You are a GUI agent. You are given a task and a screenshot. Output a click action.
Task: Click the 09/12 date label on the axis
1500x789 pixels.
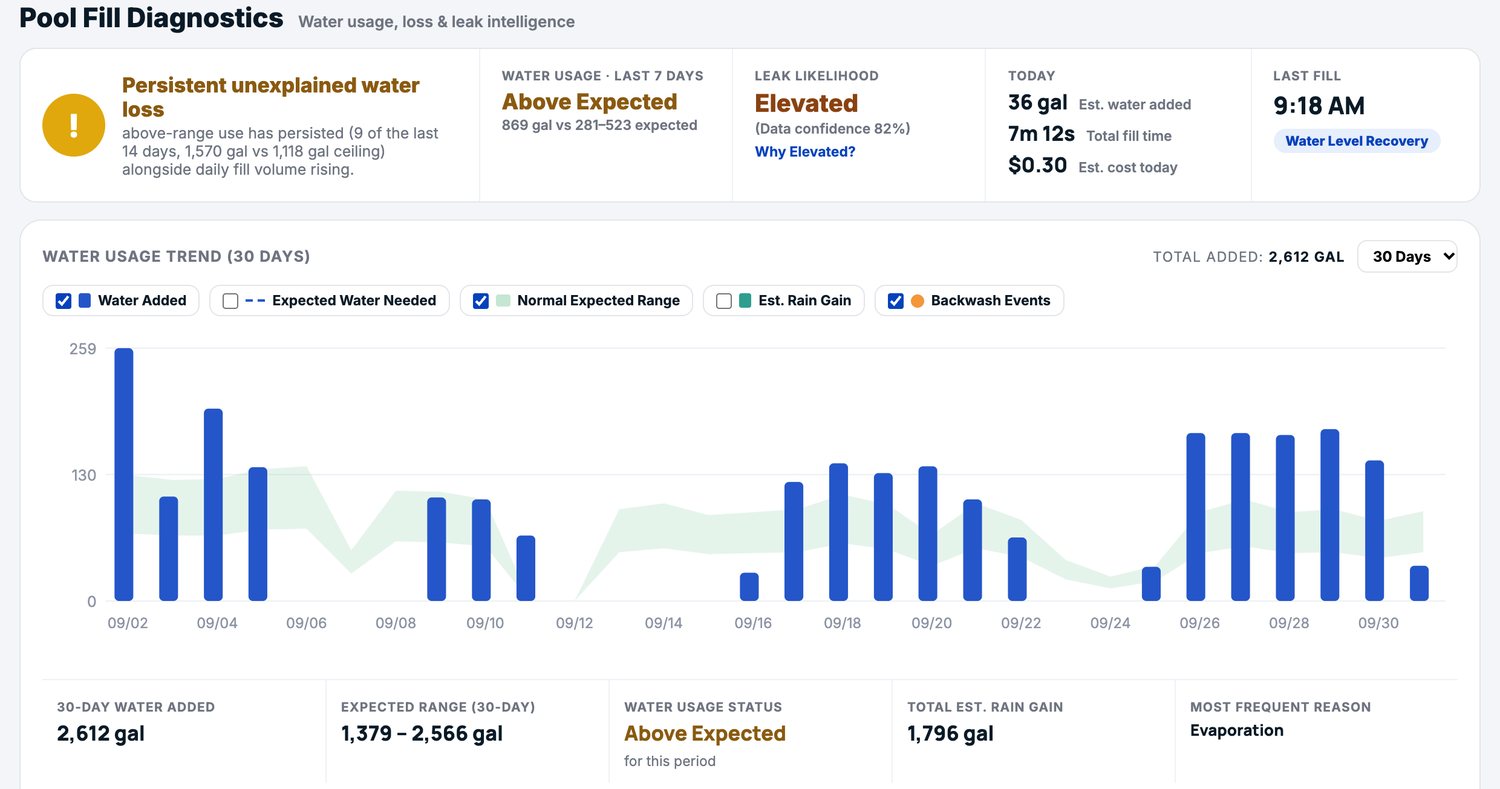tap(574, 623)
